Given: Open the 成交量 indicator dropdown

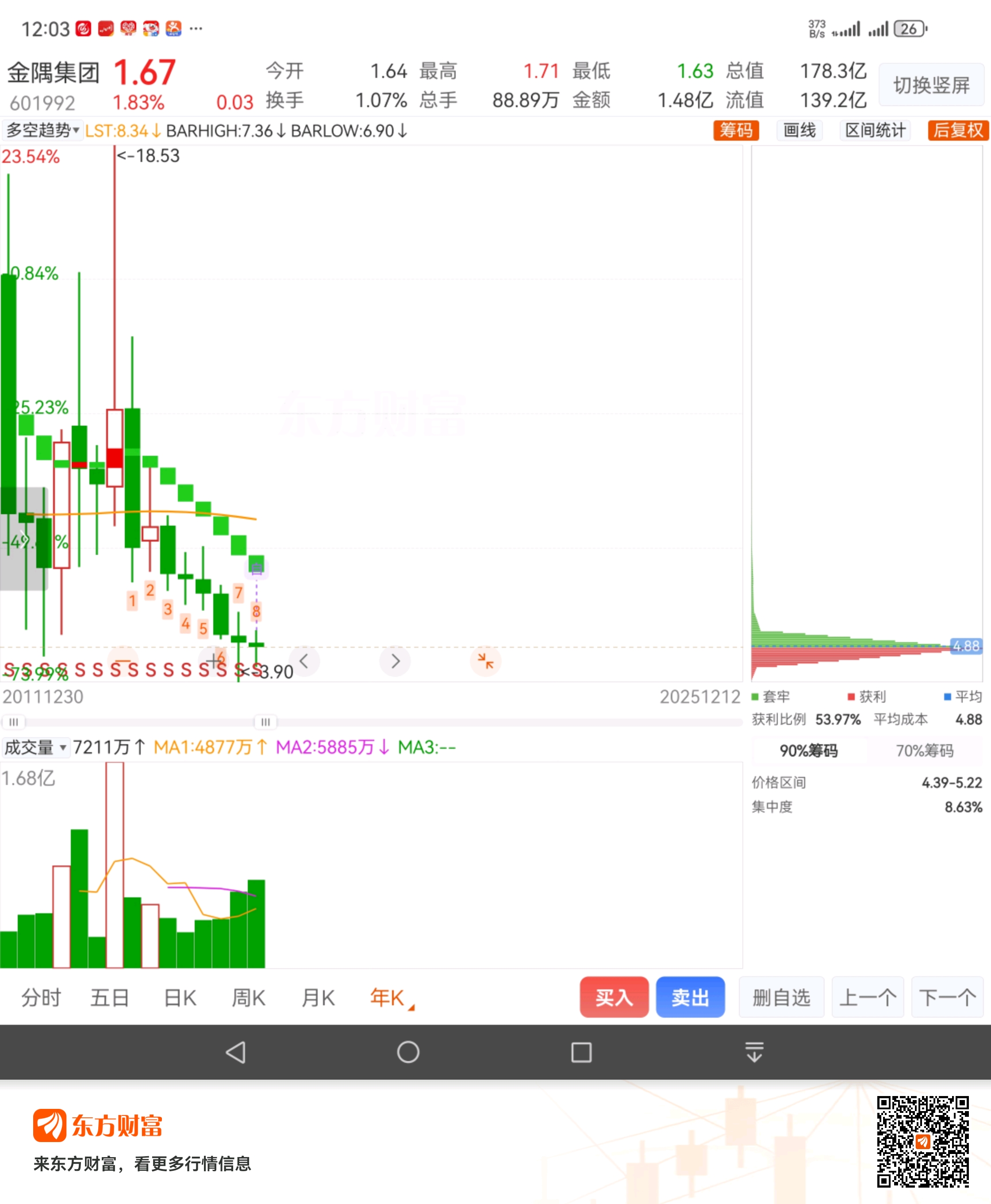Looking at the screenshot, I should click(x=35, y=747).
